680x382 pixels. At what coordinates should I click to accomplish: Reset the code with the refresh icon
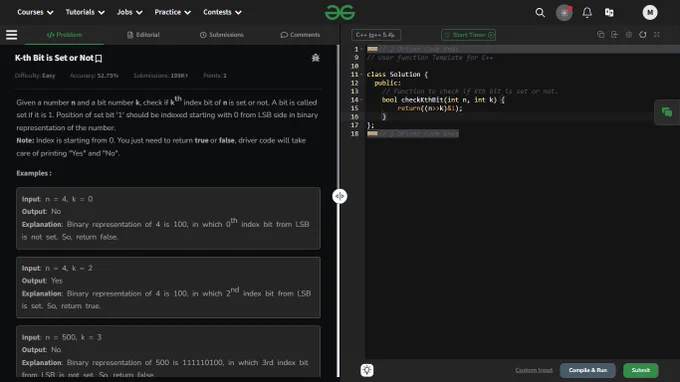[x=643, y=35]
